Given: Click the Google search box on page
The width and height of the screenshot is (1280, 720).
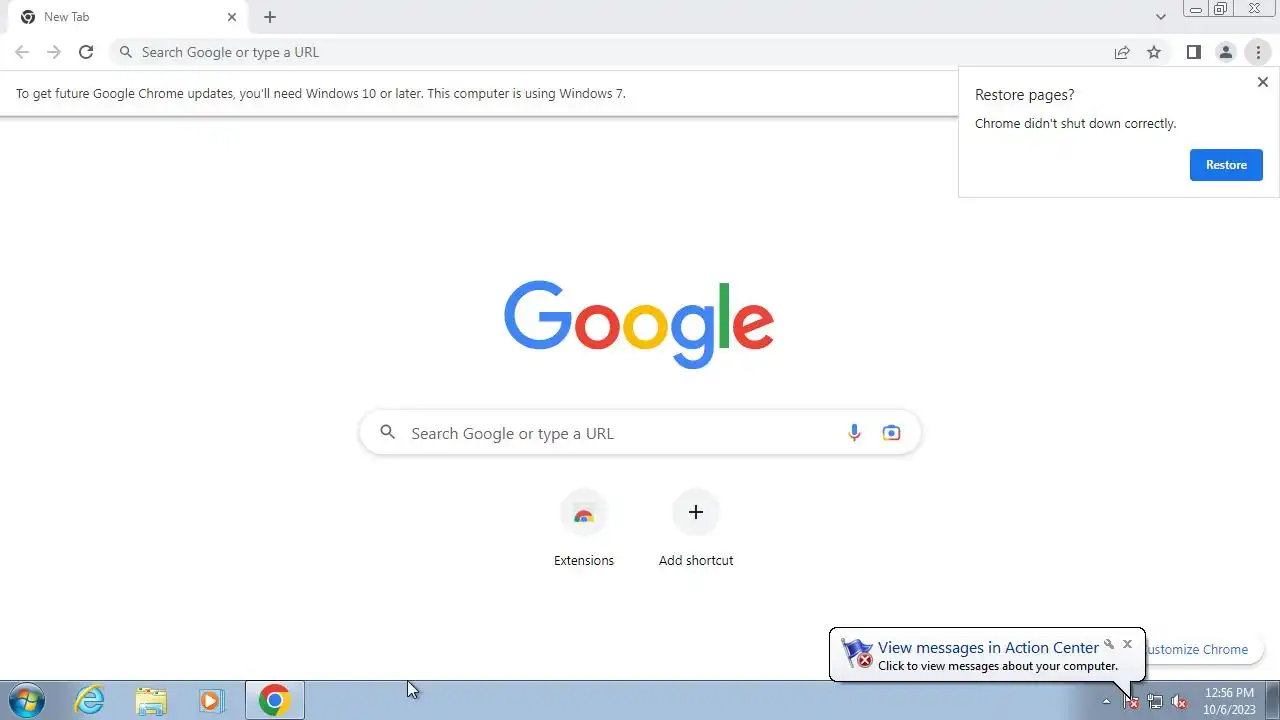Looking at the screenshot, I should (640, 433).
